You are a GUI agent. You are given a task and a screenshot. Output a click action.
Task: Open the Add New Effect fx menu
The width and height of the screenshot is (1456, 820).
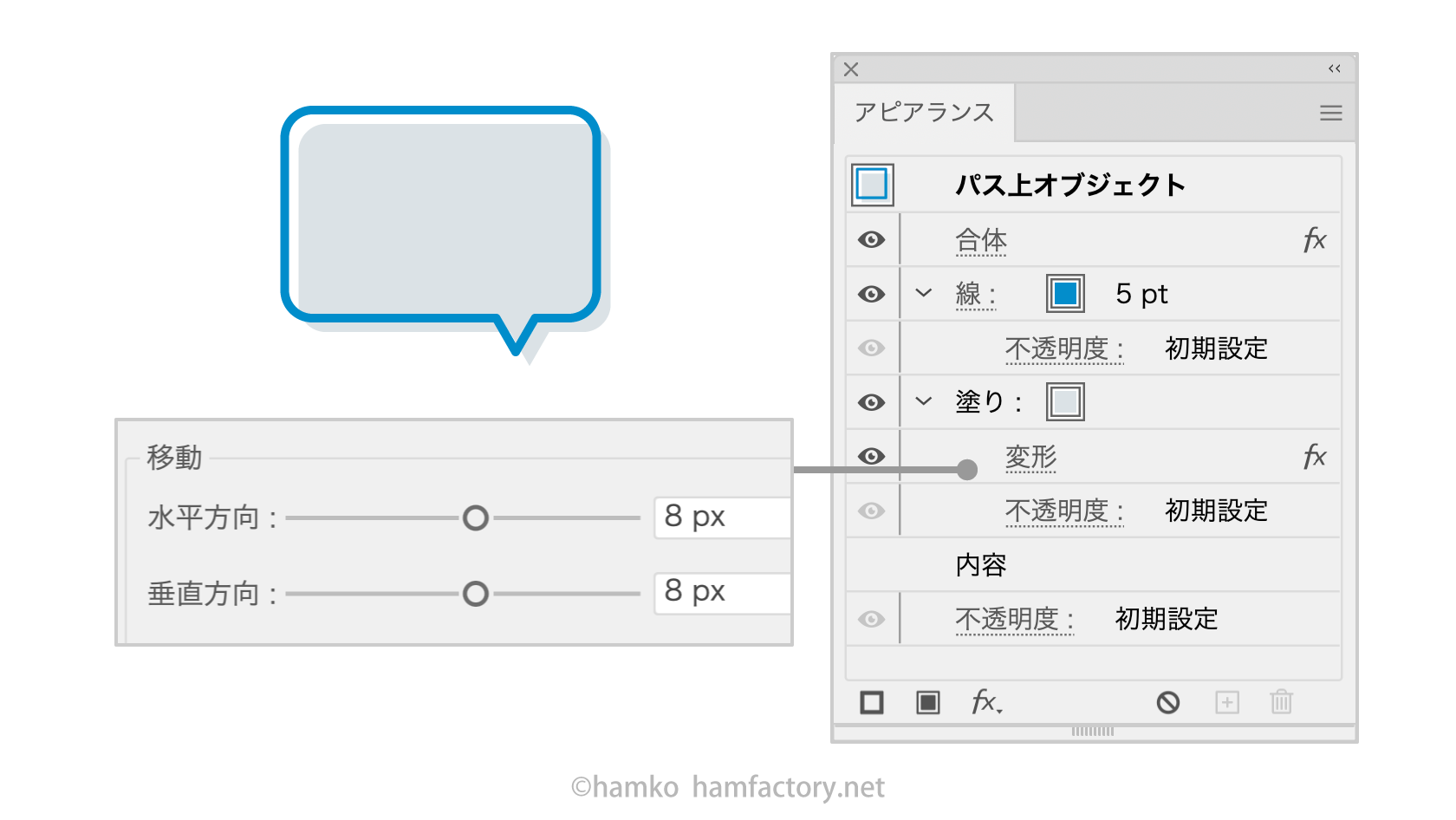click(985, 702)
